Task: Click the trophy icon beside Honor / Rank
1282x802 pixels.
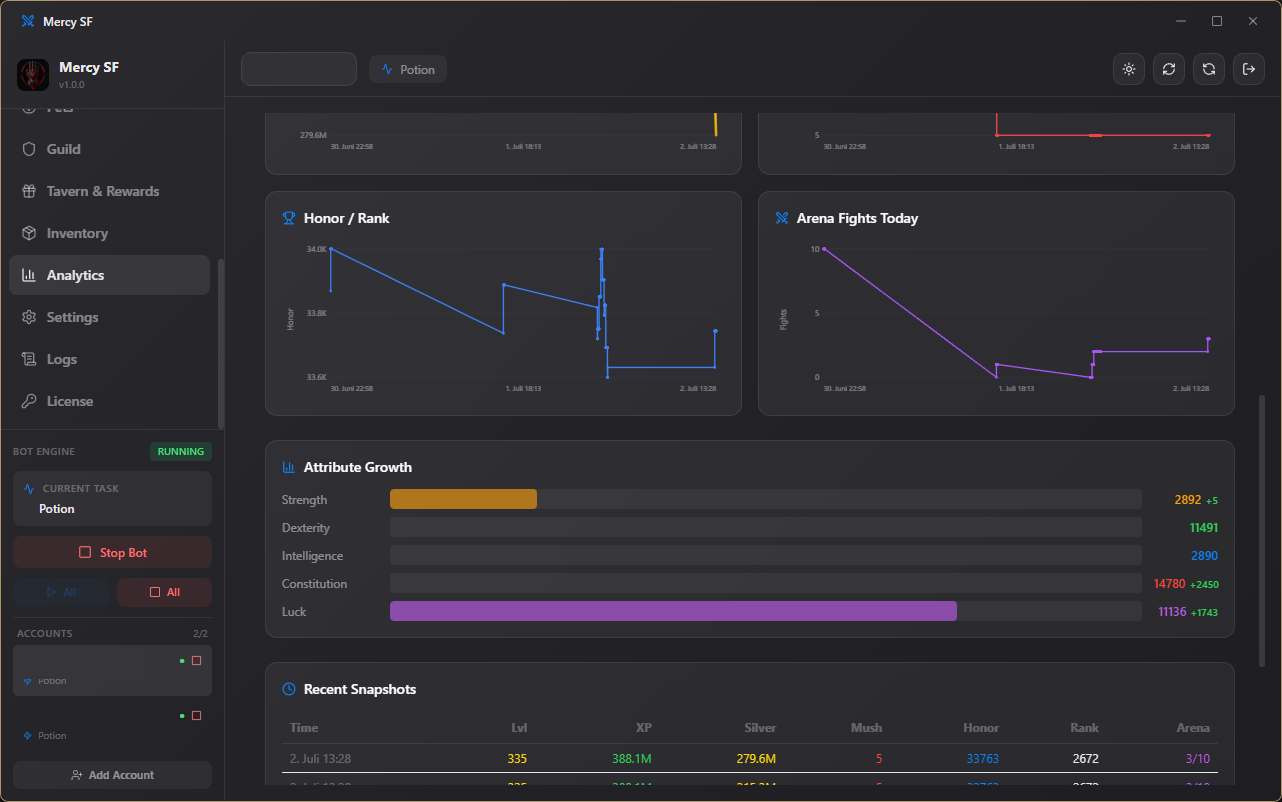Action: pyautogui.click(x=289, y=218)
